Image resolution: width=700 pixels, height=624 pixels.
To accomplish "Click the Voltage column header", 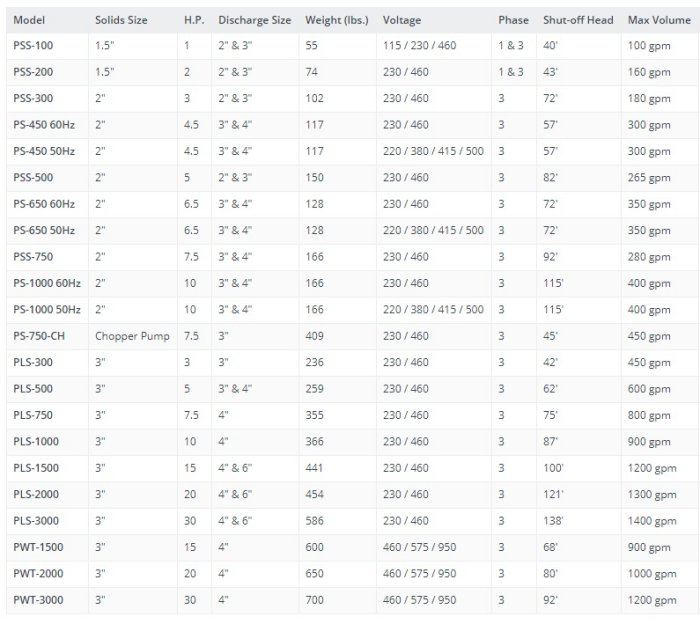I will tap(402, 20).
